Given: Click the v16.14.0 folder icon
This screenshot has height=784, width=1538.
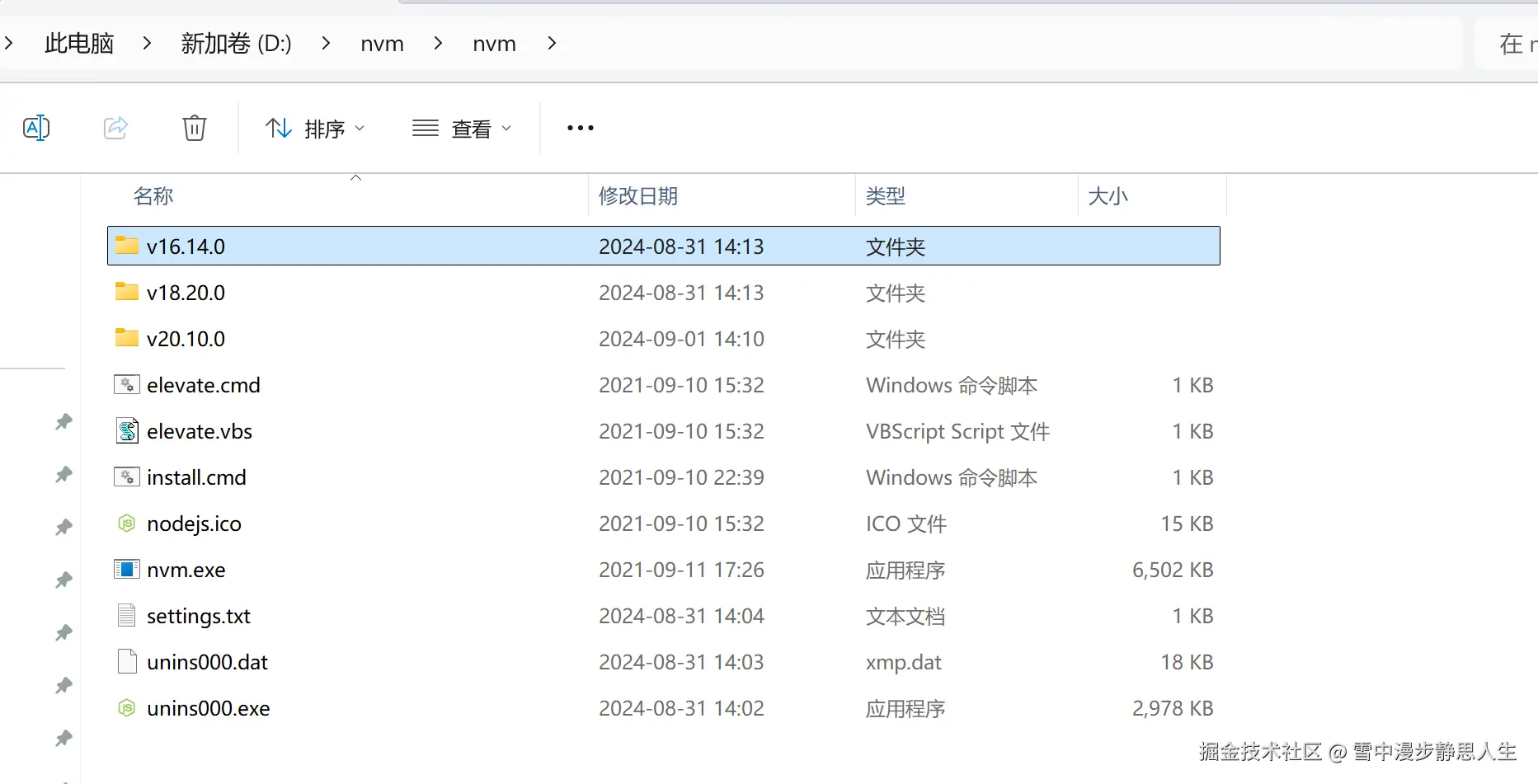Looking at the screenshot, I should pyautogui.click(x=127, y=246).
